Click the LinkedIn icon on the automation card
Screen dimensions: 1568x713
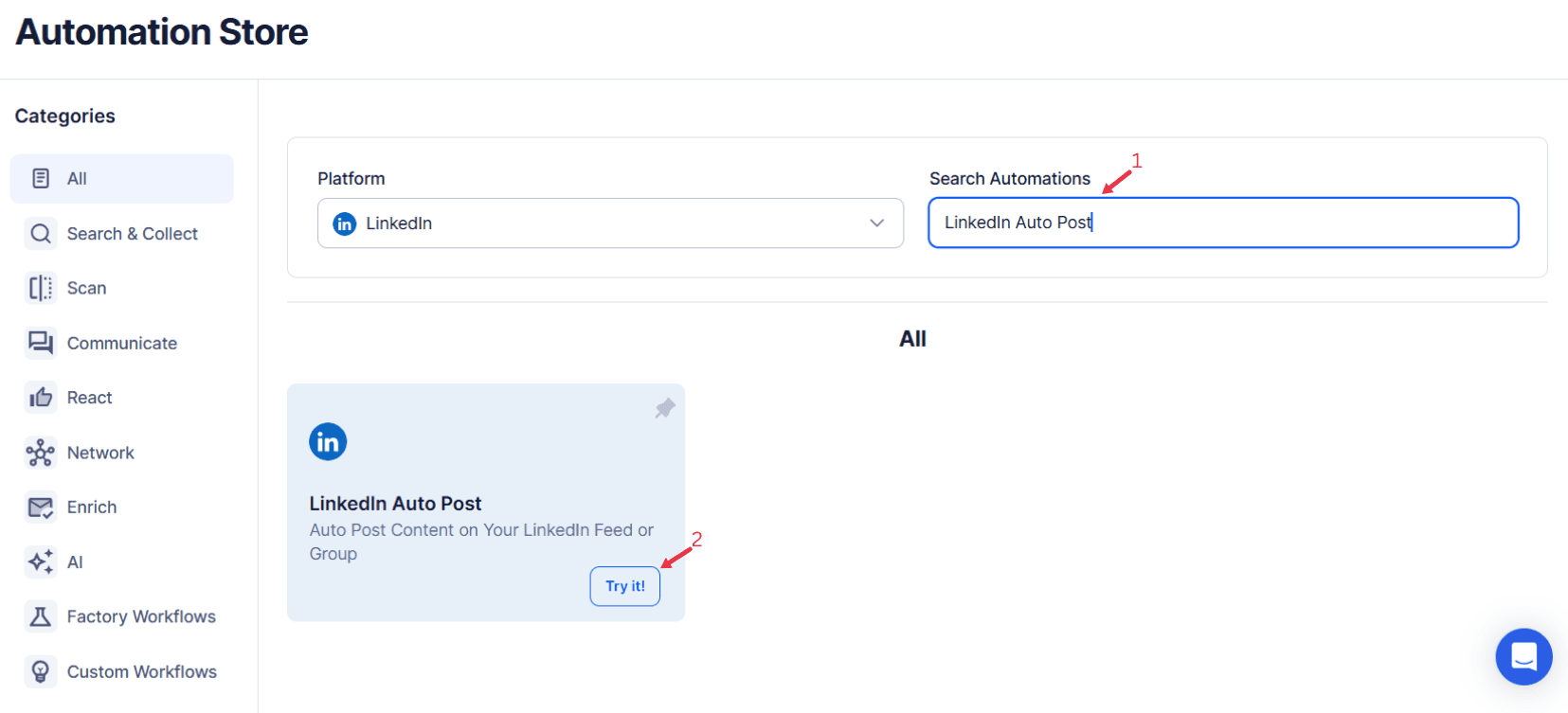(x=328, y=441)
